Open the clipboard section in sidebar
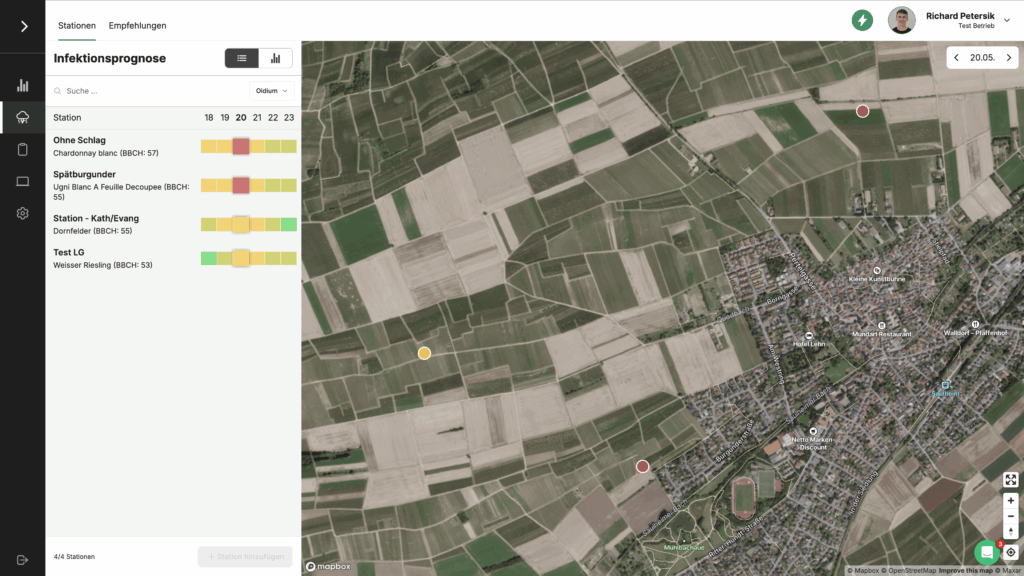This screenshot has height=576, width=1024. click(22, 150)
